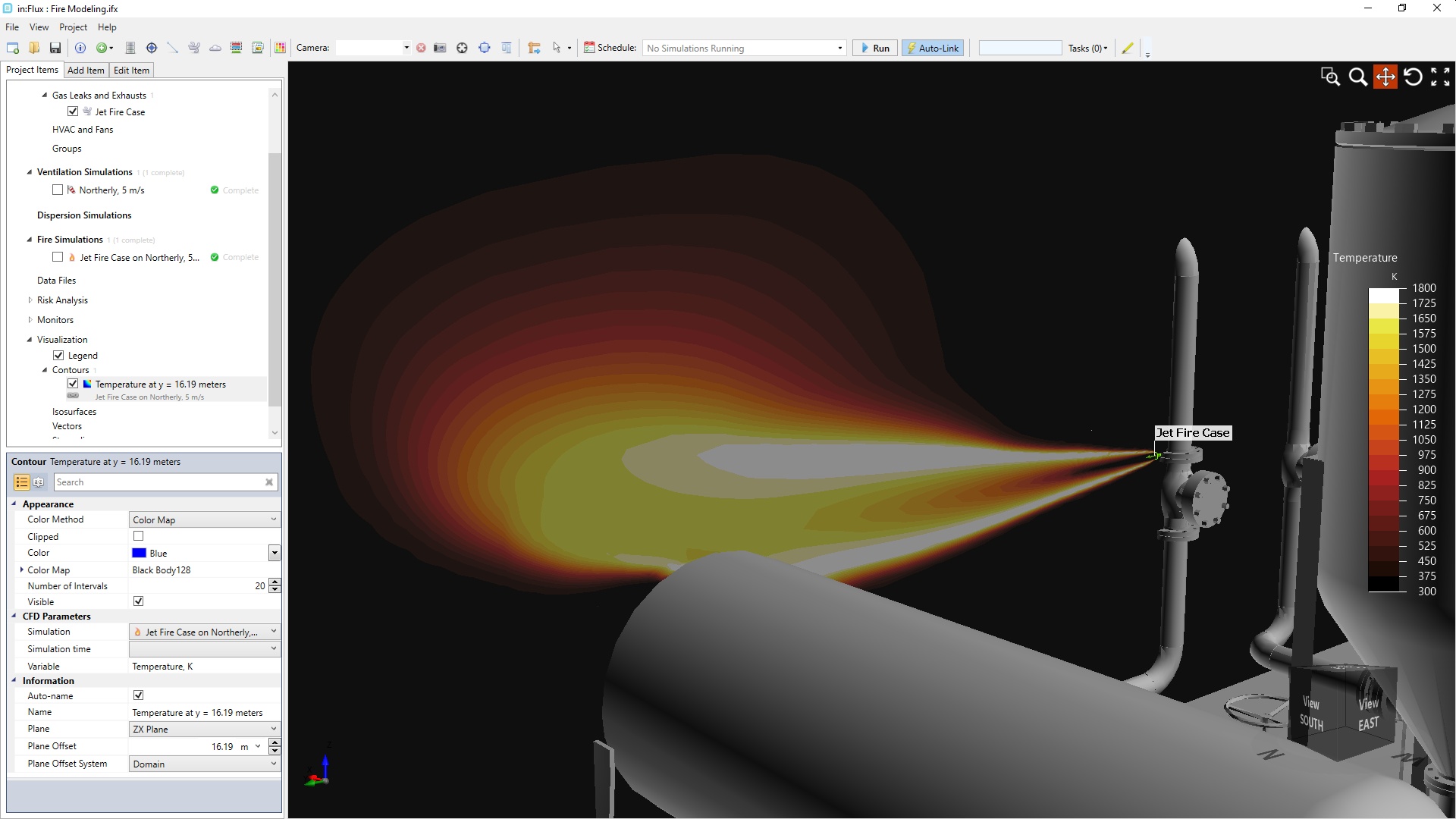Screen dimensions: 1456x819
Task: Toggle the Auto-name checkbox
Action: (139, 695)
